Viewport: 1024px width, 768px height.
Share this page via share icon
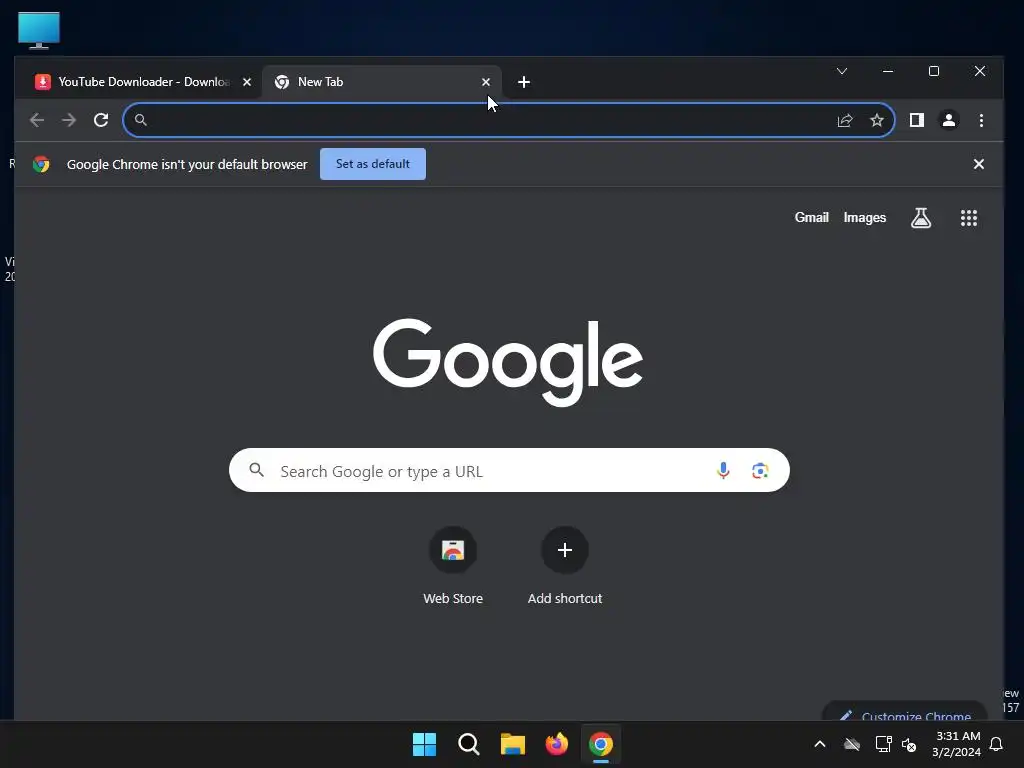point(845,120)
